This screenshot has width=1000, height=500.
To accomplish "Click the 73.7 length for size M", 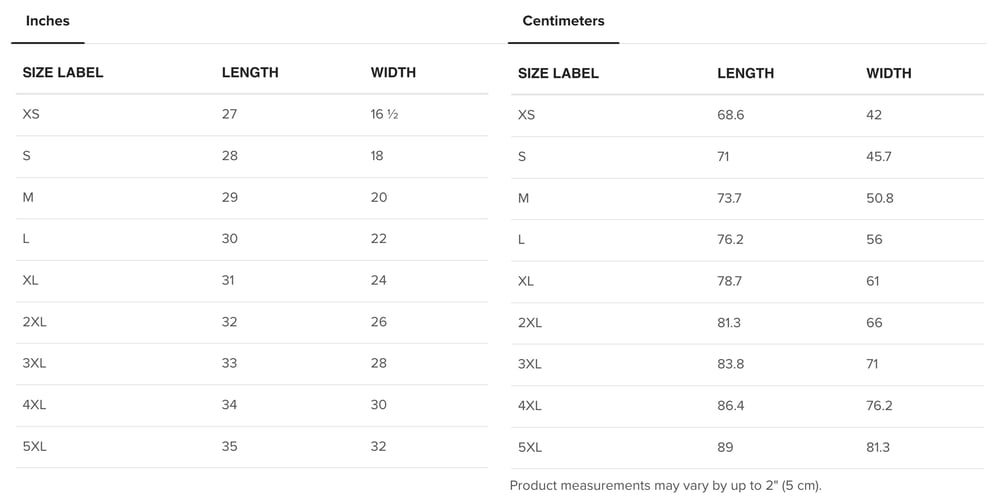I will [729, 198].
